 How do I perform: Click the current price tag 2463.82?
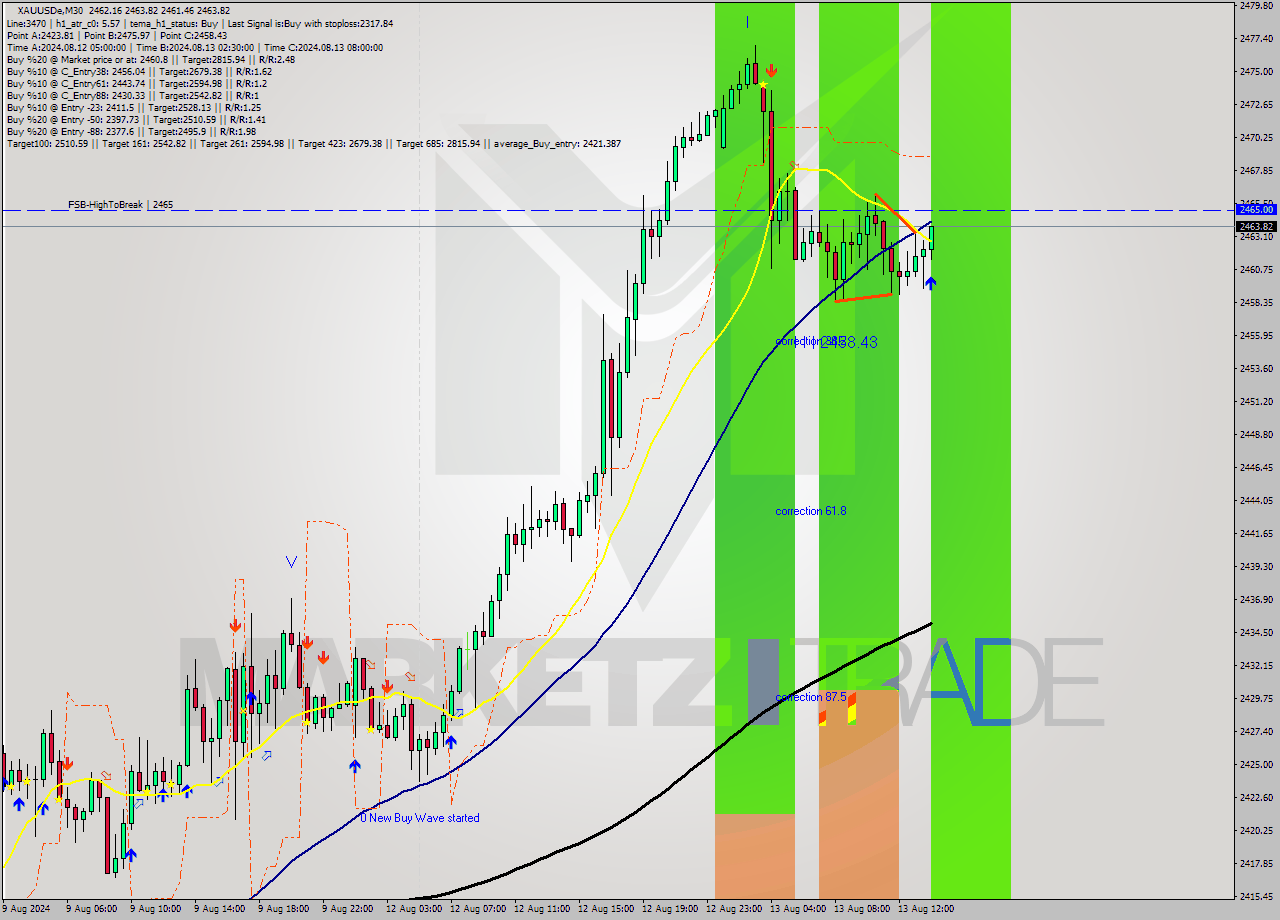click(1256, 227)
